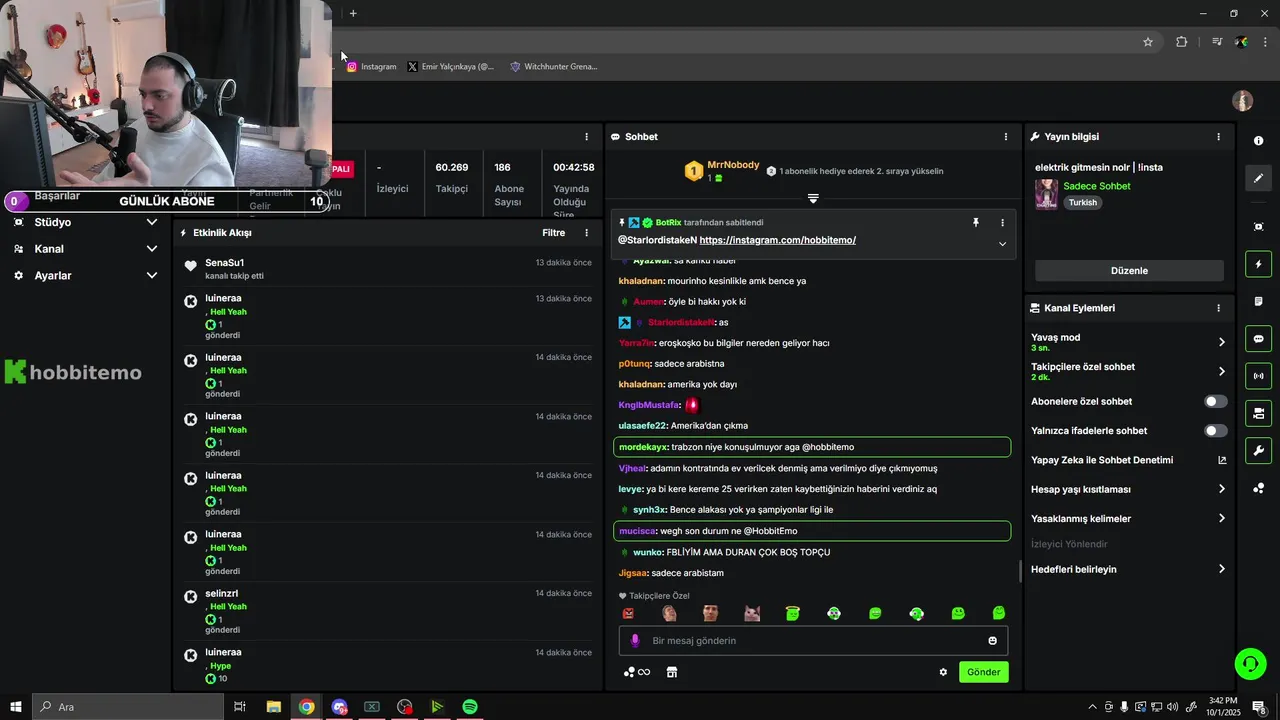
Task: Open three-dot menu of the stats panel
Action: [x=587, y=137]
